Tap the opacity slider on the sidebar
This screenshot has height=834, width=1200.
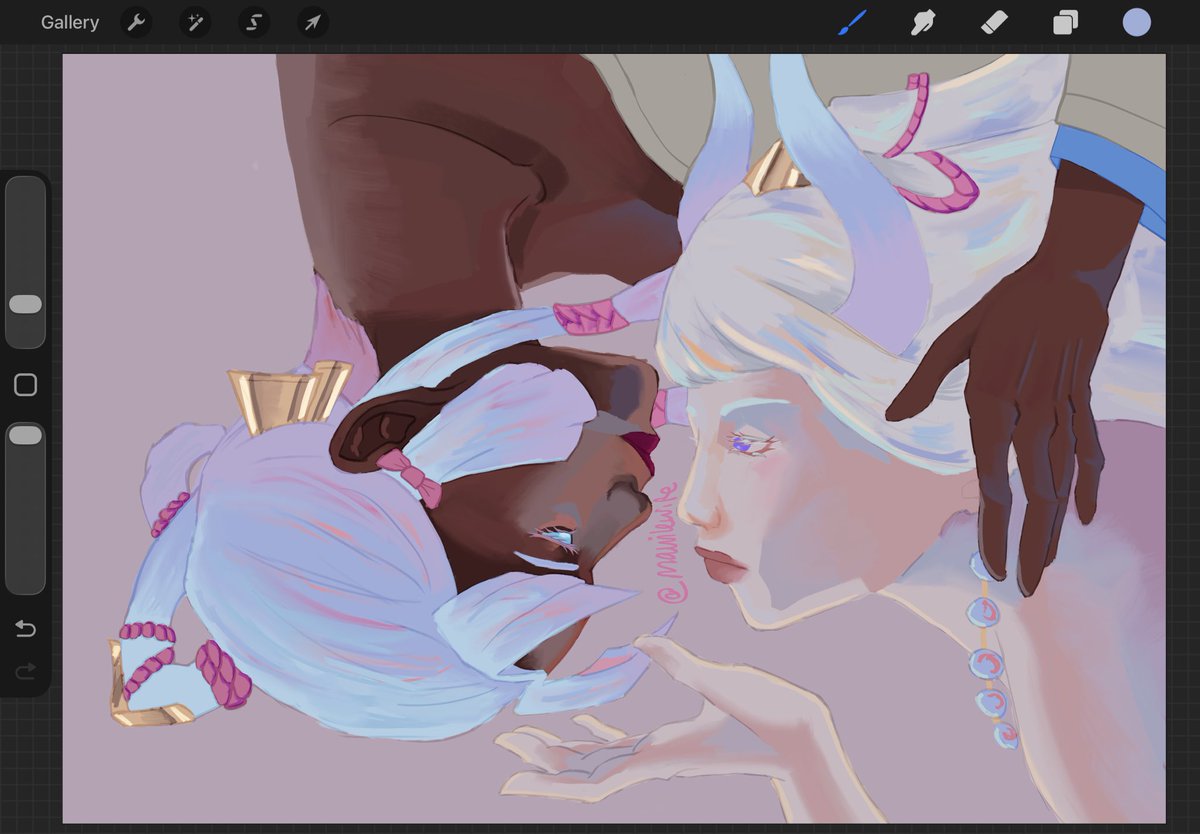pyautogui.click(x=26, y=433)
